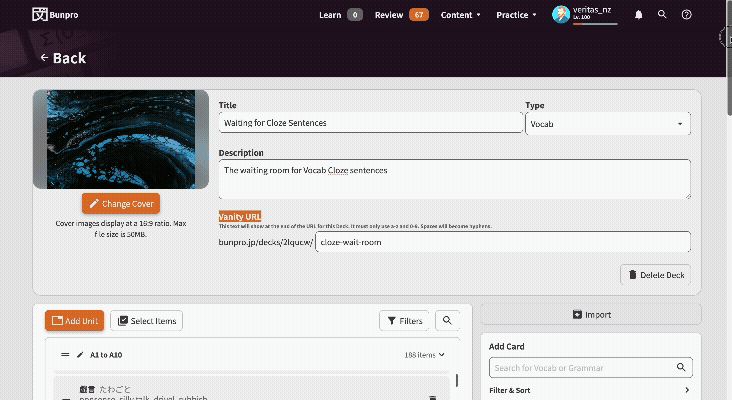Viewport: 732px width, 400px height.
Task: Click the Vanity URL input field
Action: pos(503,242)
